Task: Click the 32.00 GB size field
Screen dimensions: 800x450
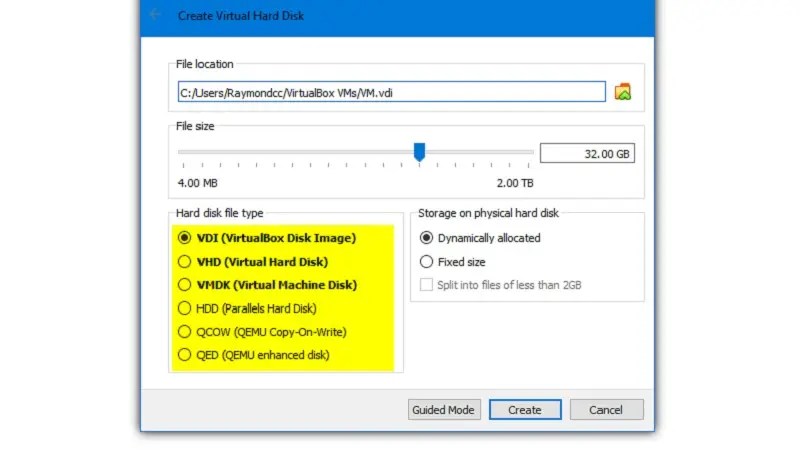Action: point(587,154)
